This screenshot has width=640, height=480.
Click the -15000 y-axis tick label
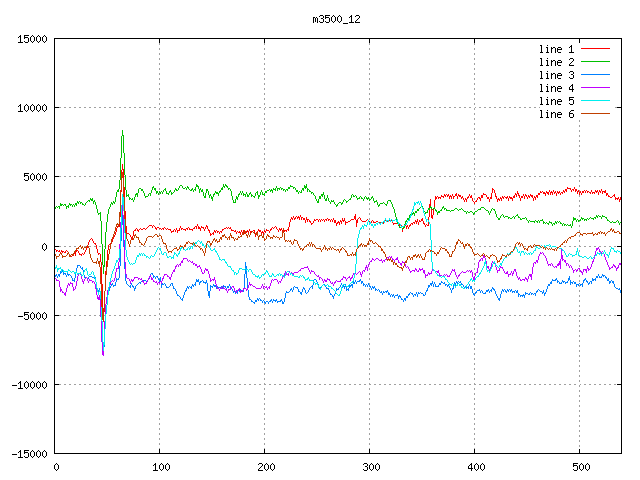28,454
